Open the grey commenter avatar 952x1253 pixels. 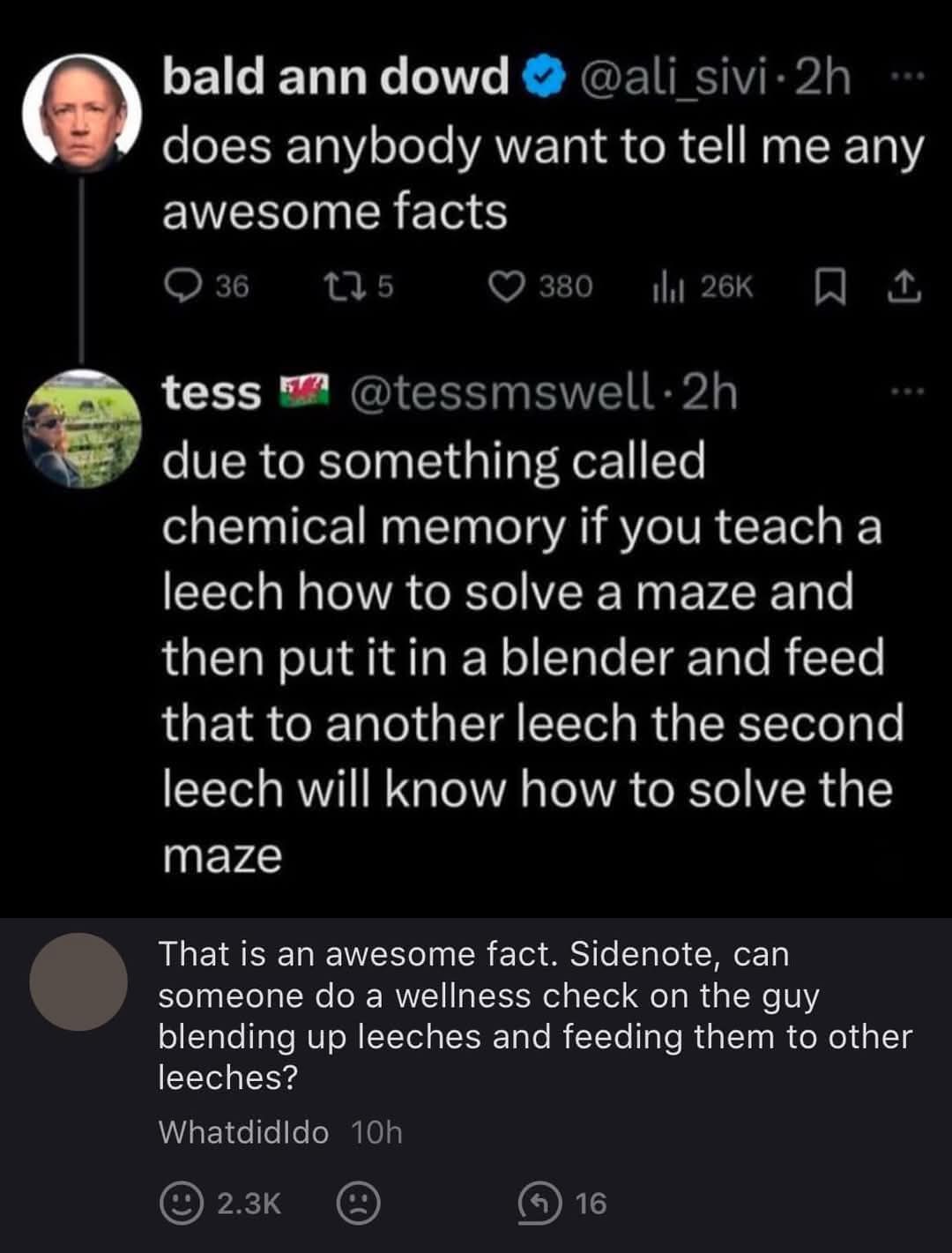pyautogui.click(x=78, y=981)
